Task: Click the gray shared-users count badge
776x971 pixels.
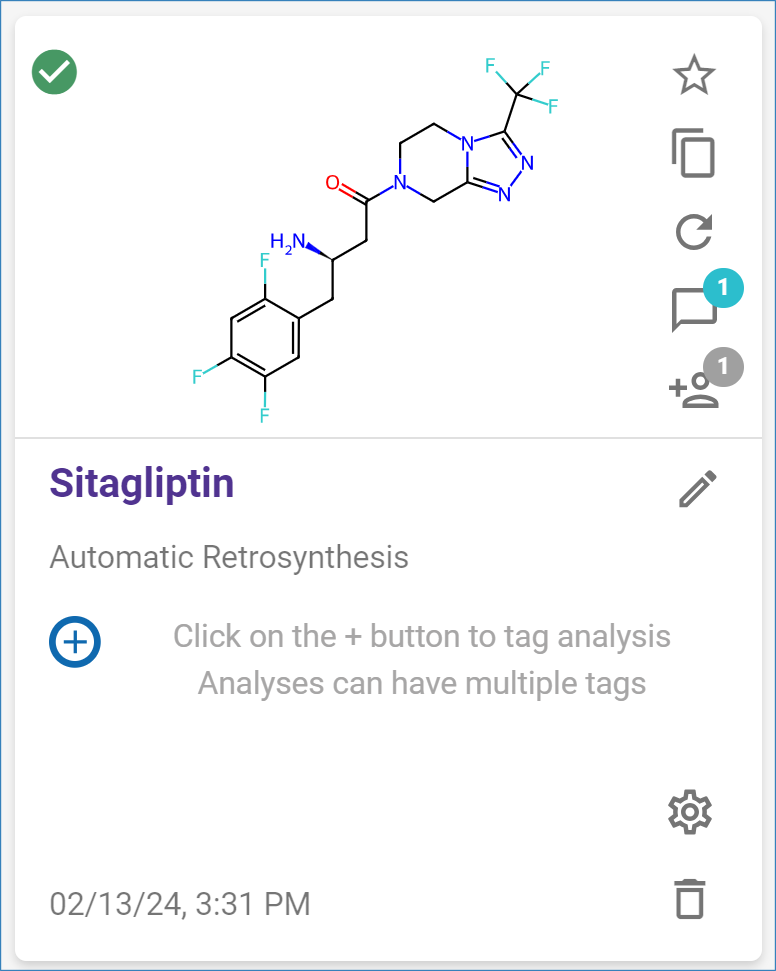Action: [x=723, y=367]
